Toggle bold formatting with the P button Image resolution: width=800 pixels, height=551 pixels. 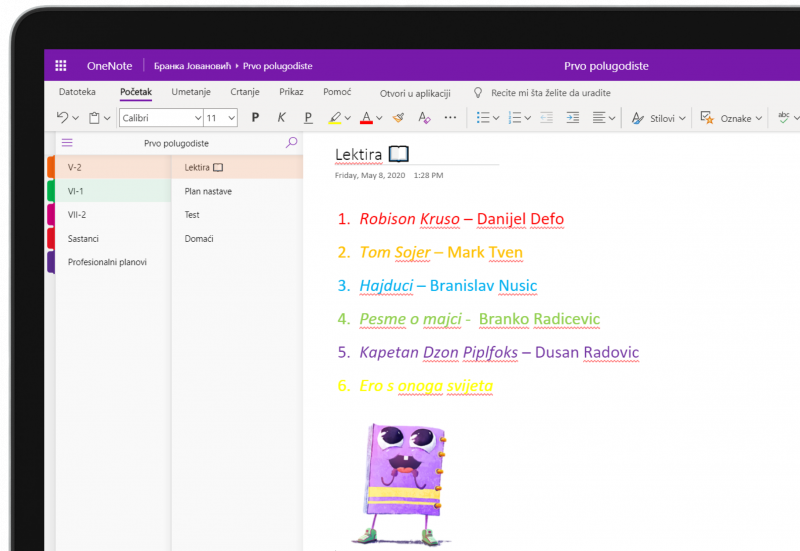tap(255, 118)
